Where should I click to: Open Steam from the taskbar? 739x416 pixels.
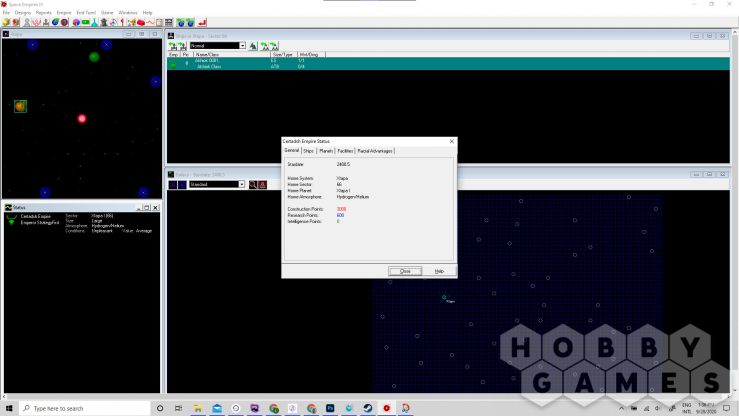click(368, 408)
